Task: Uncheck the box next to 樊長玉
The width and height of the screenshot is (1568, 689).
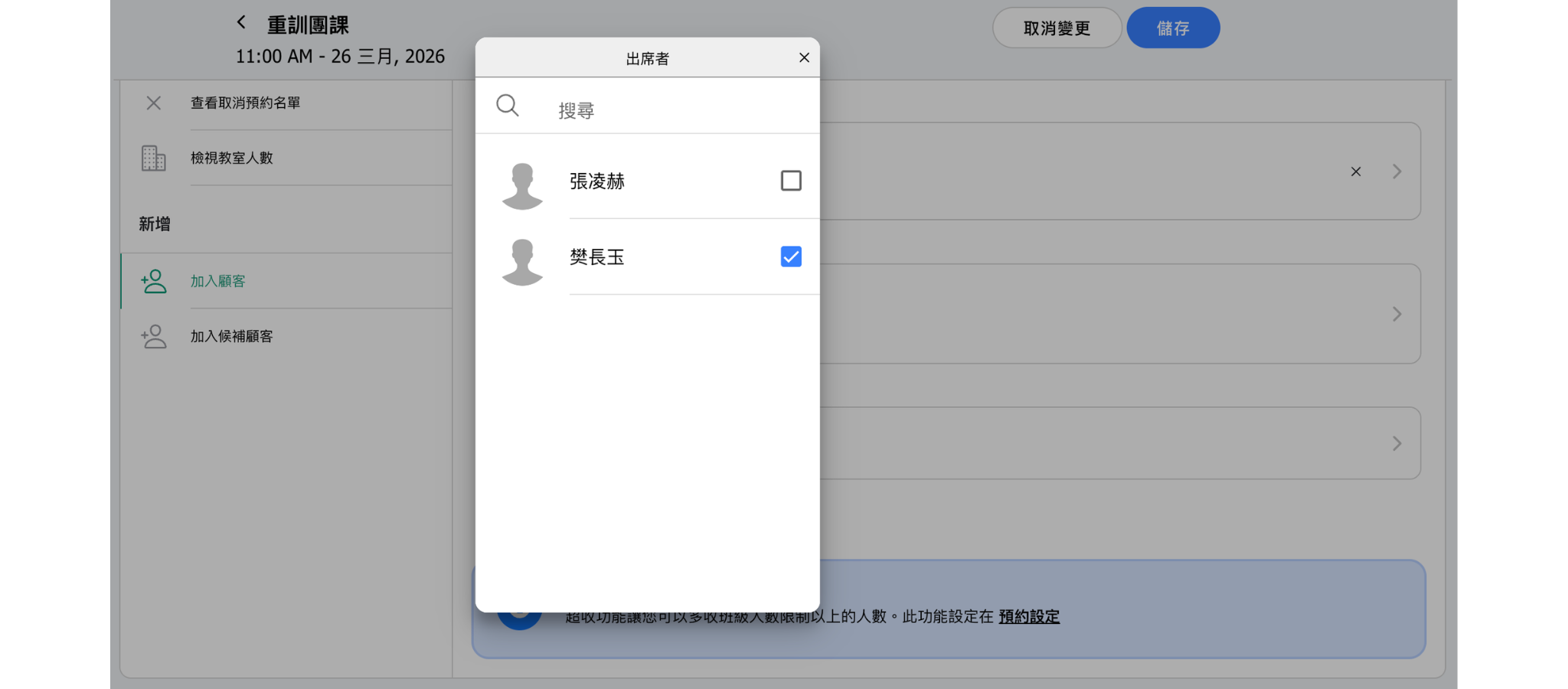Action: (x=791, y=256)
